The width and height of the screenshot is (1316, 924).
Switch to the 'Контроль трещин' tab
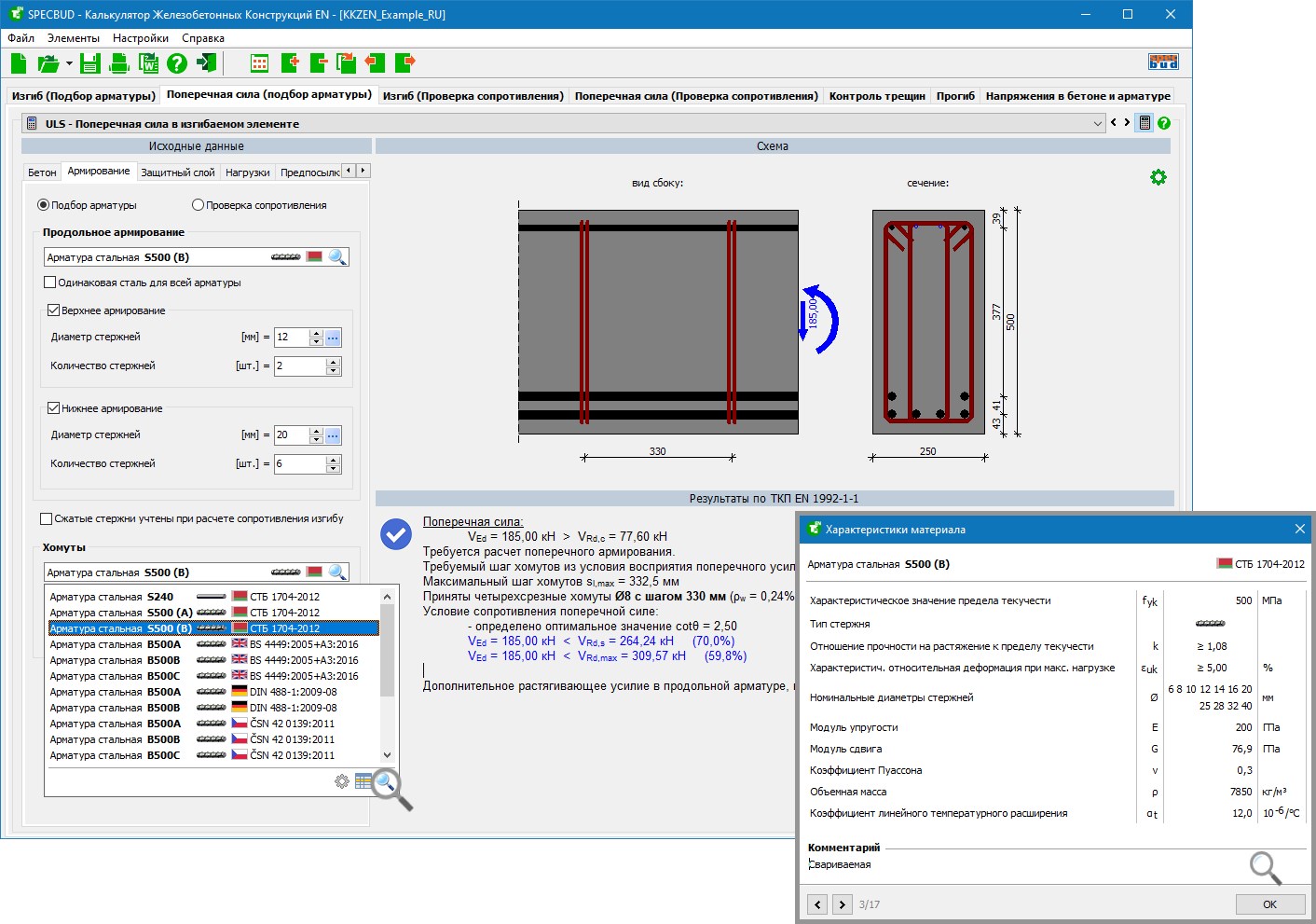[876, 96]
